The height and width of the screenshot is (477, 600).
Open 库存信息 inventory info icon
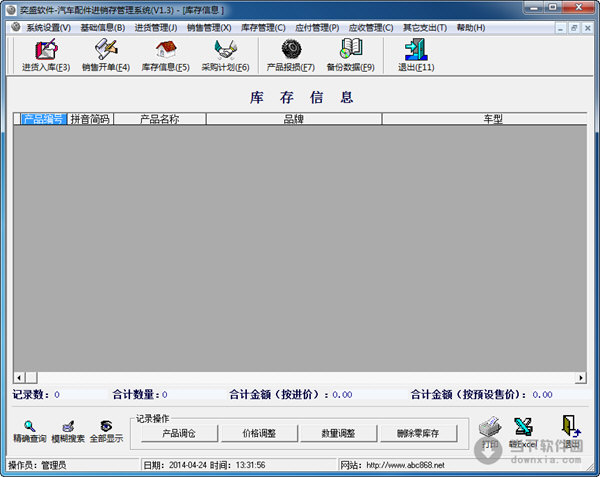pos(165,50)
